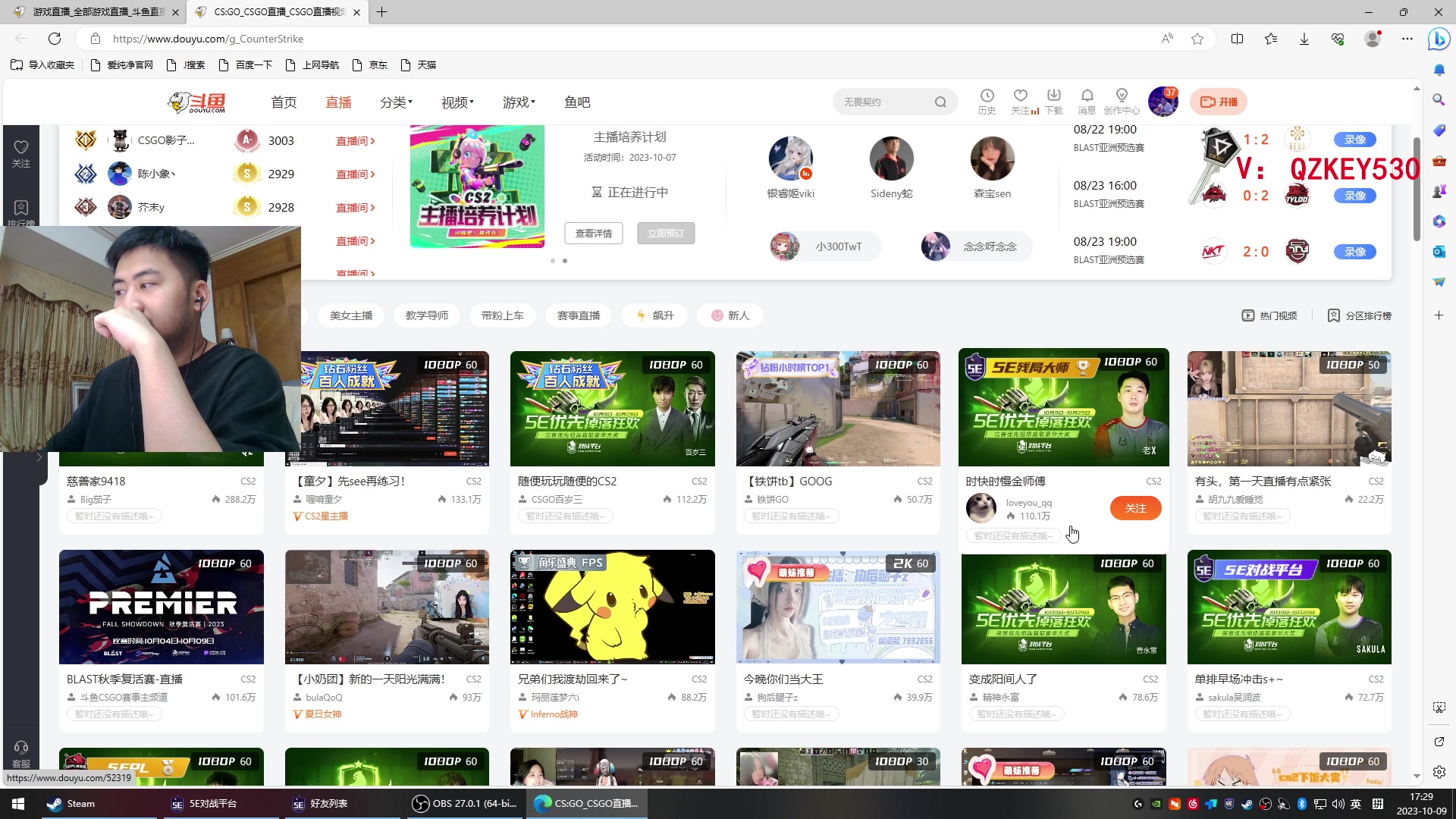Open the Bing Copilot sidebar icon
The height and width of the screenshot is (819, 1456).
(x=1439, y=39)
